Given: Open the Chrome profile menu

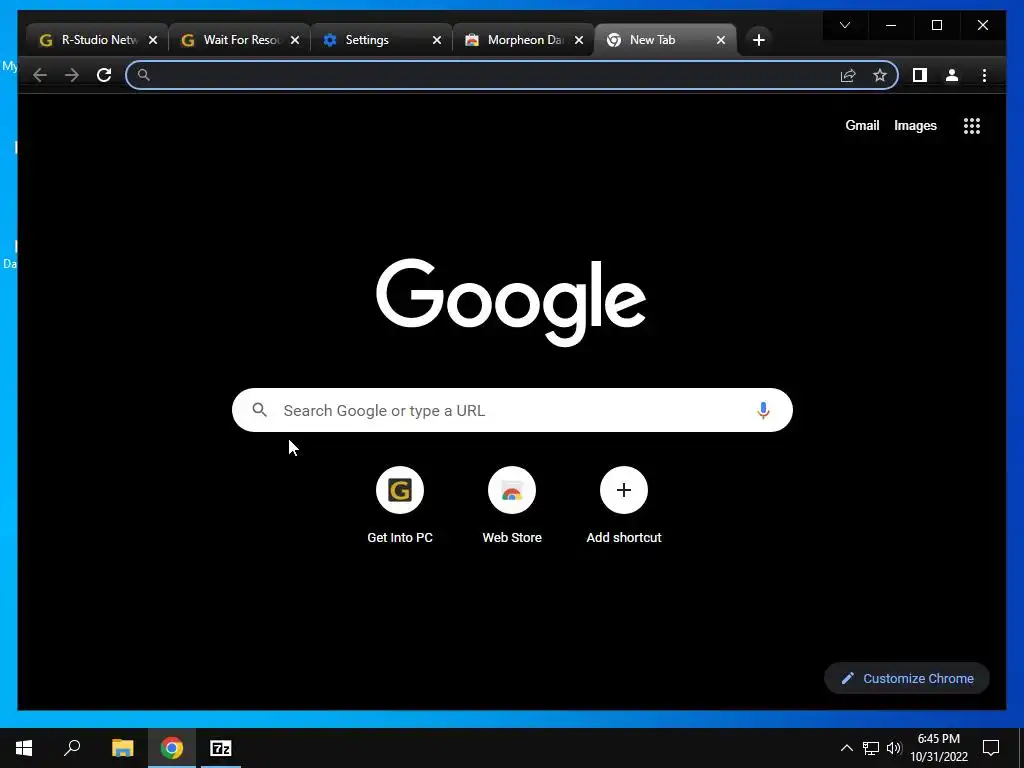Looking at the screenshot, I should click(x=952, y=75).
